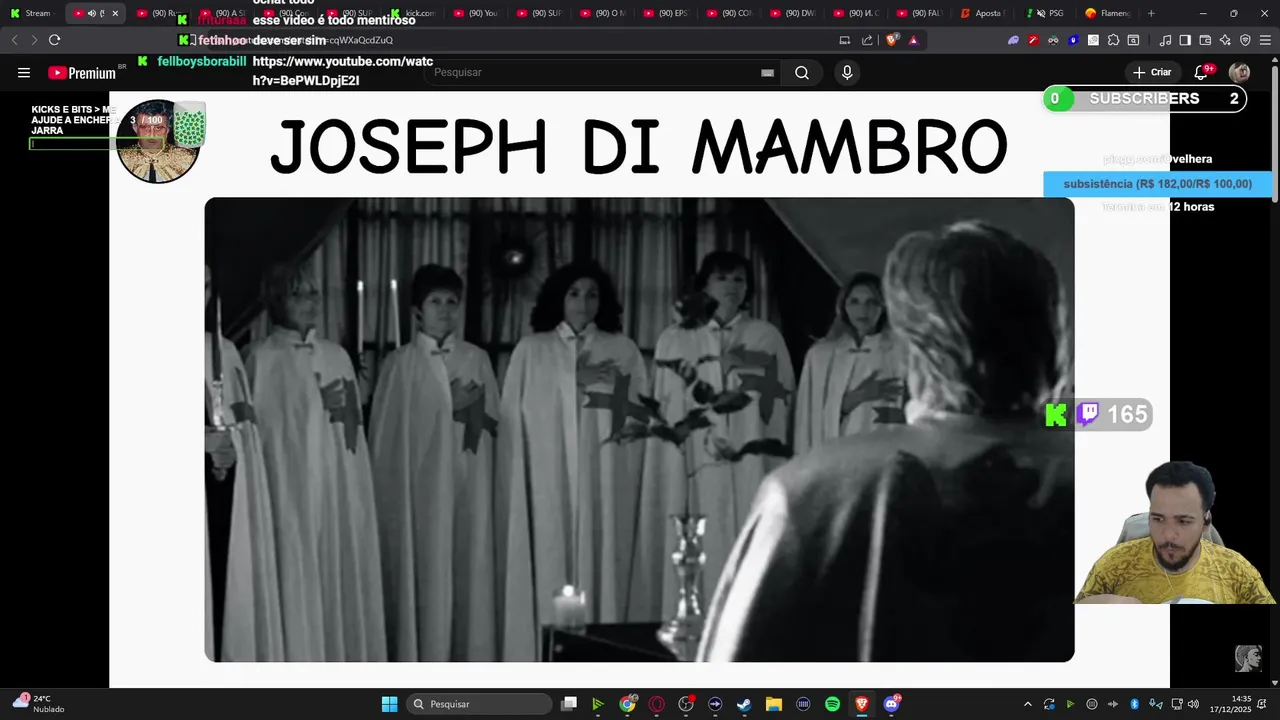Click the YouTube search magnifier button
Image resolution: width=1280 pixels, height=720 pixels.
[802, 73]
